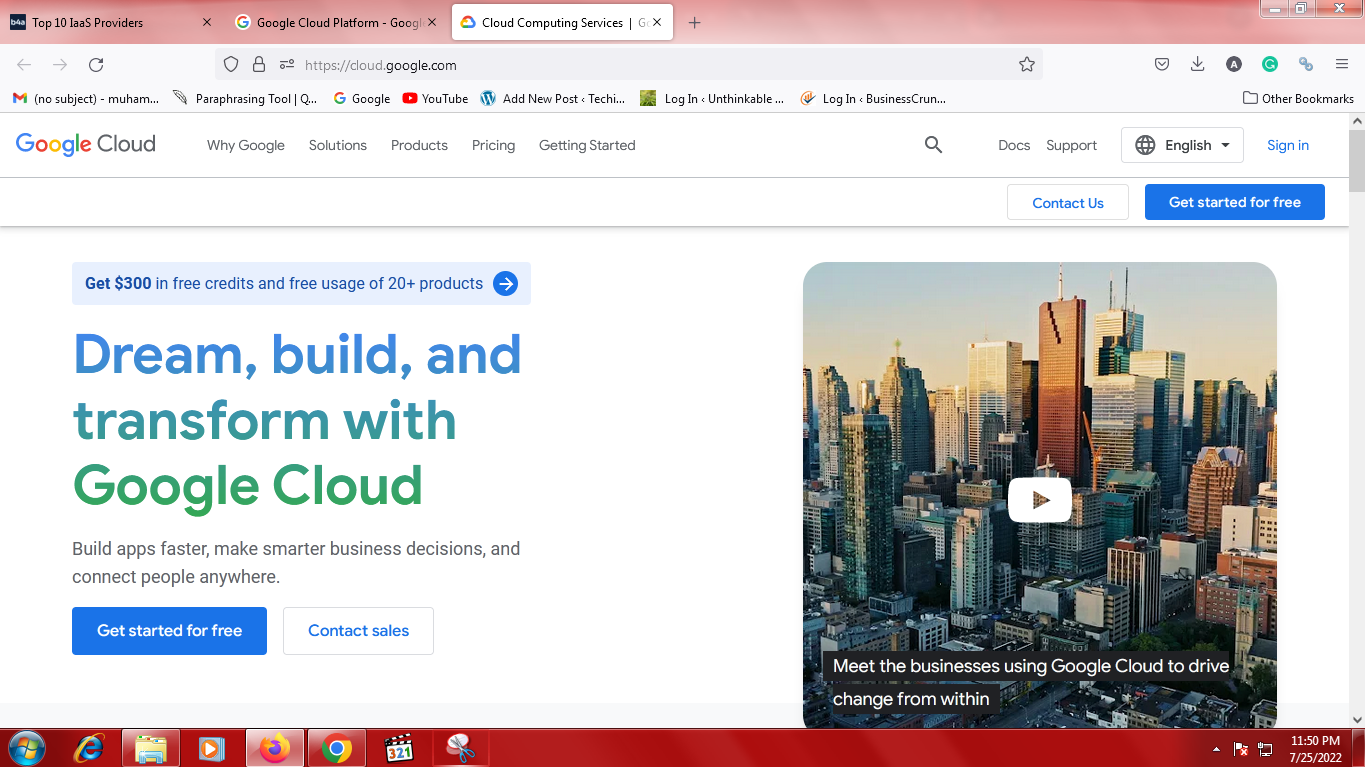Open Windows Explorer folder from taskbar

click(151, 748)
